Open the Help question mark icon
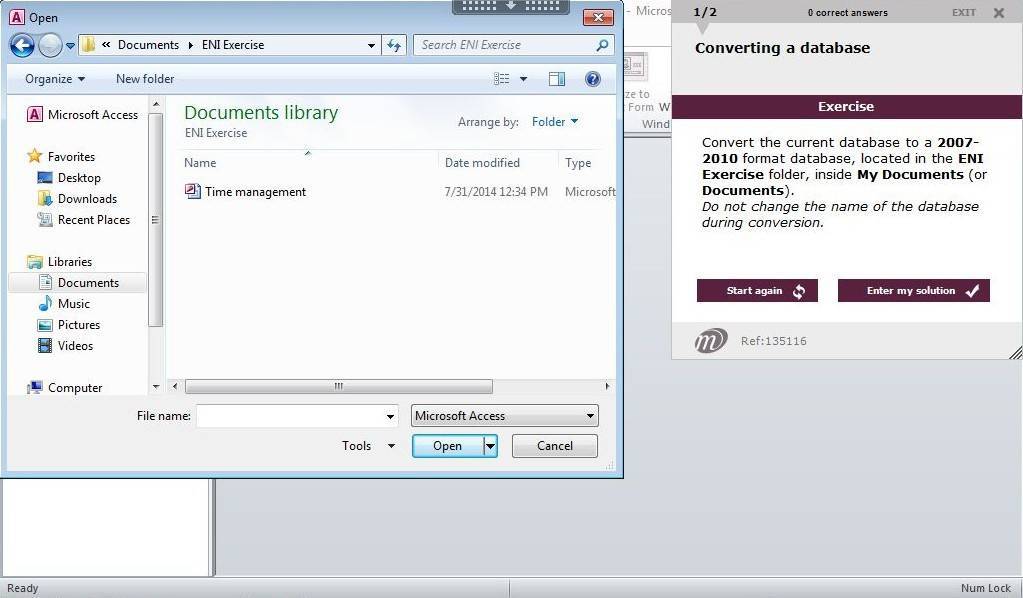This screenshot has height=598, width=1023. coord(592,79)
